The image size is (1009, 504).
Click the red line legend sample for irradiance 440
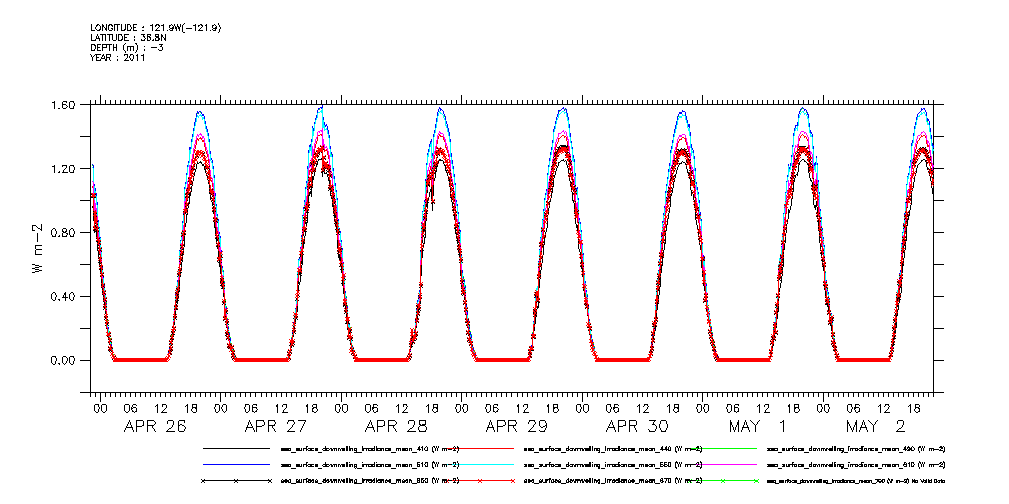pyautogui.click(x=479, y=448)
